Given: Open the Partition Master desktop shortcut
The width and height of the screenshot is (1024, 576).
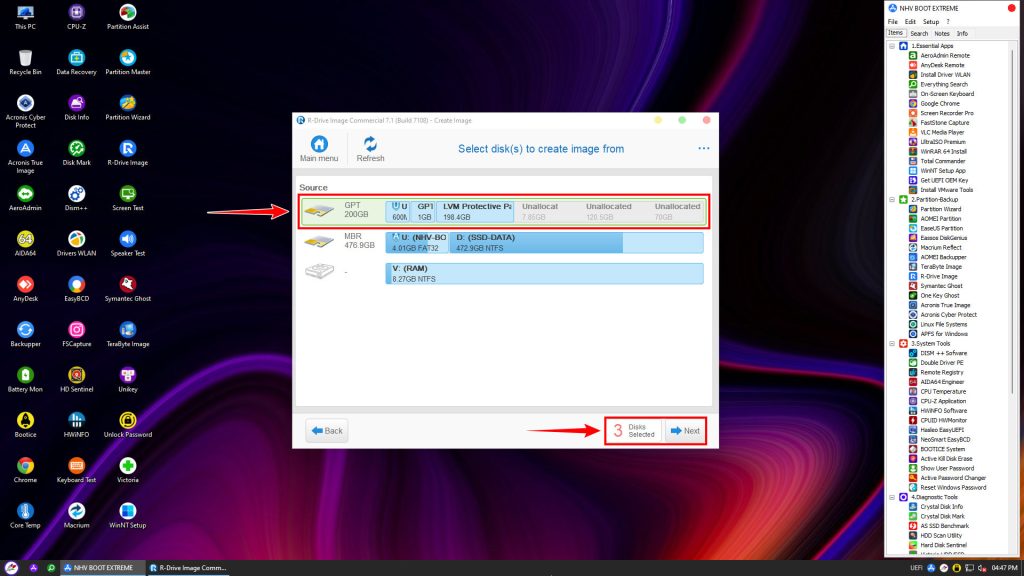Looking at the screenshot, I should (127, 62).
